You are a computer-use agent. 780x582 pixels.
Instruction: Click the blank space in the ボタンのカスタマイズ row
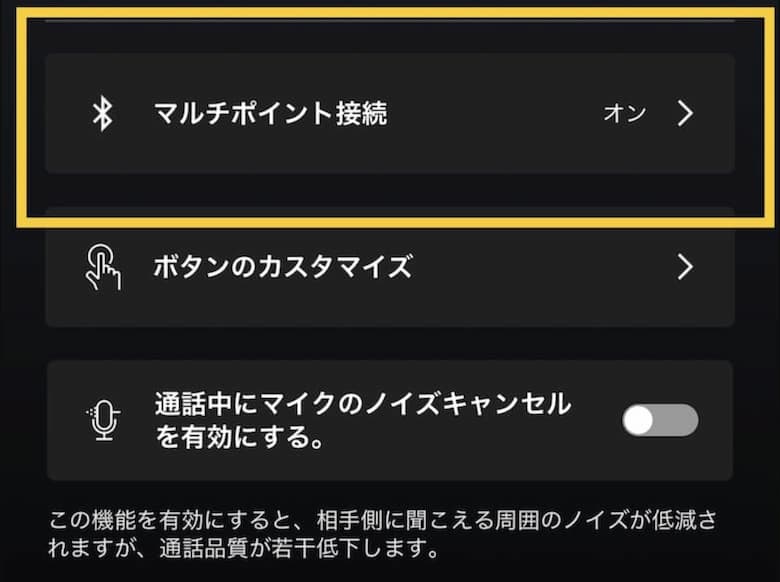540,267
